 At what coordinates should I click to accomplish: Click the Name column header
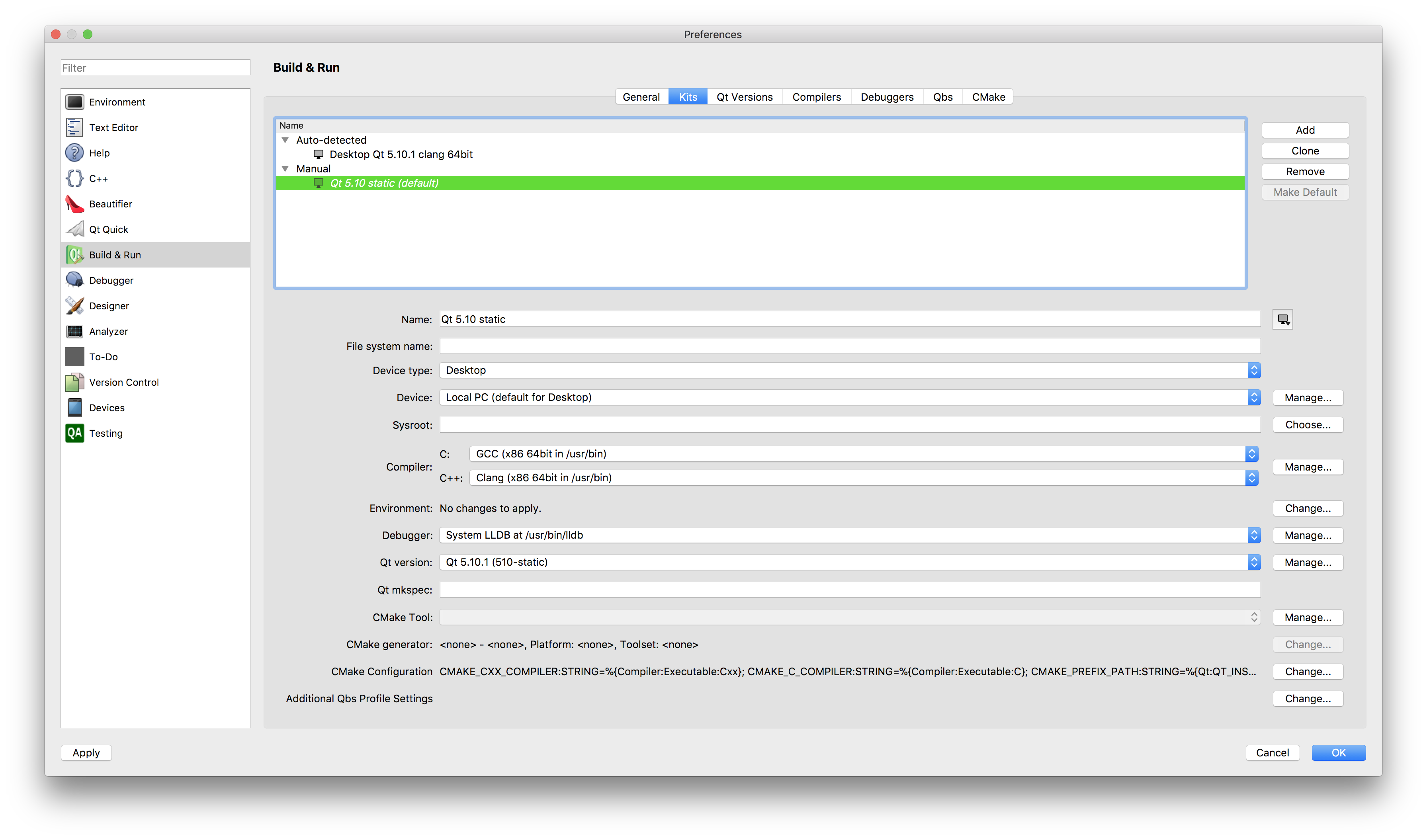760,126
